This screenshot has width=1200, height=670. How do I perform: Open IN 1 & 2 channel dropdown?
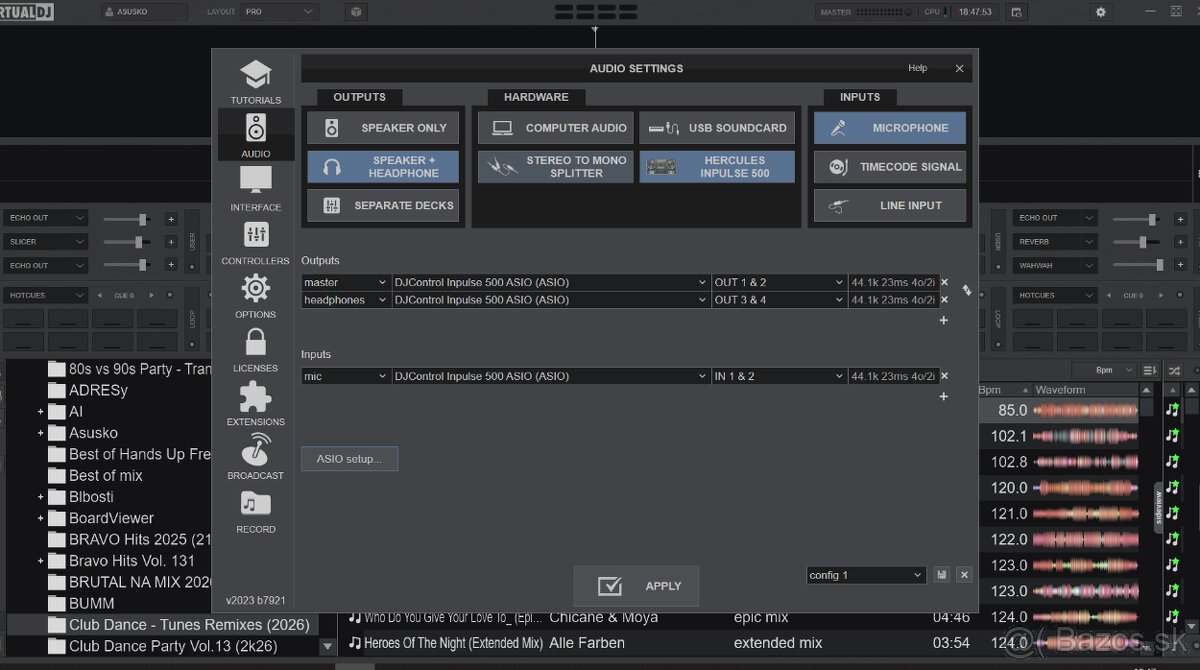click(779, 376)
